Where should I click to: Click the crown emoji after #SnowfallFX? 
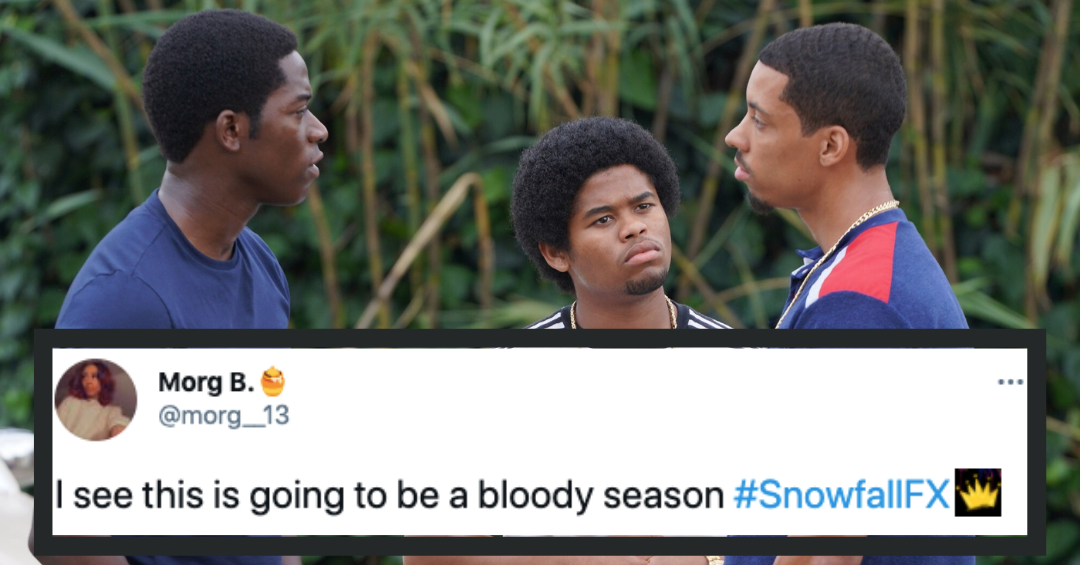(977, 493)
